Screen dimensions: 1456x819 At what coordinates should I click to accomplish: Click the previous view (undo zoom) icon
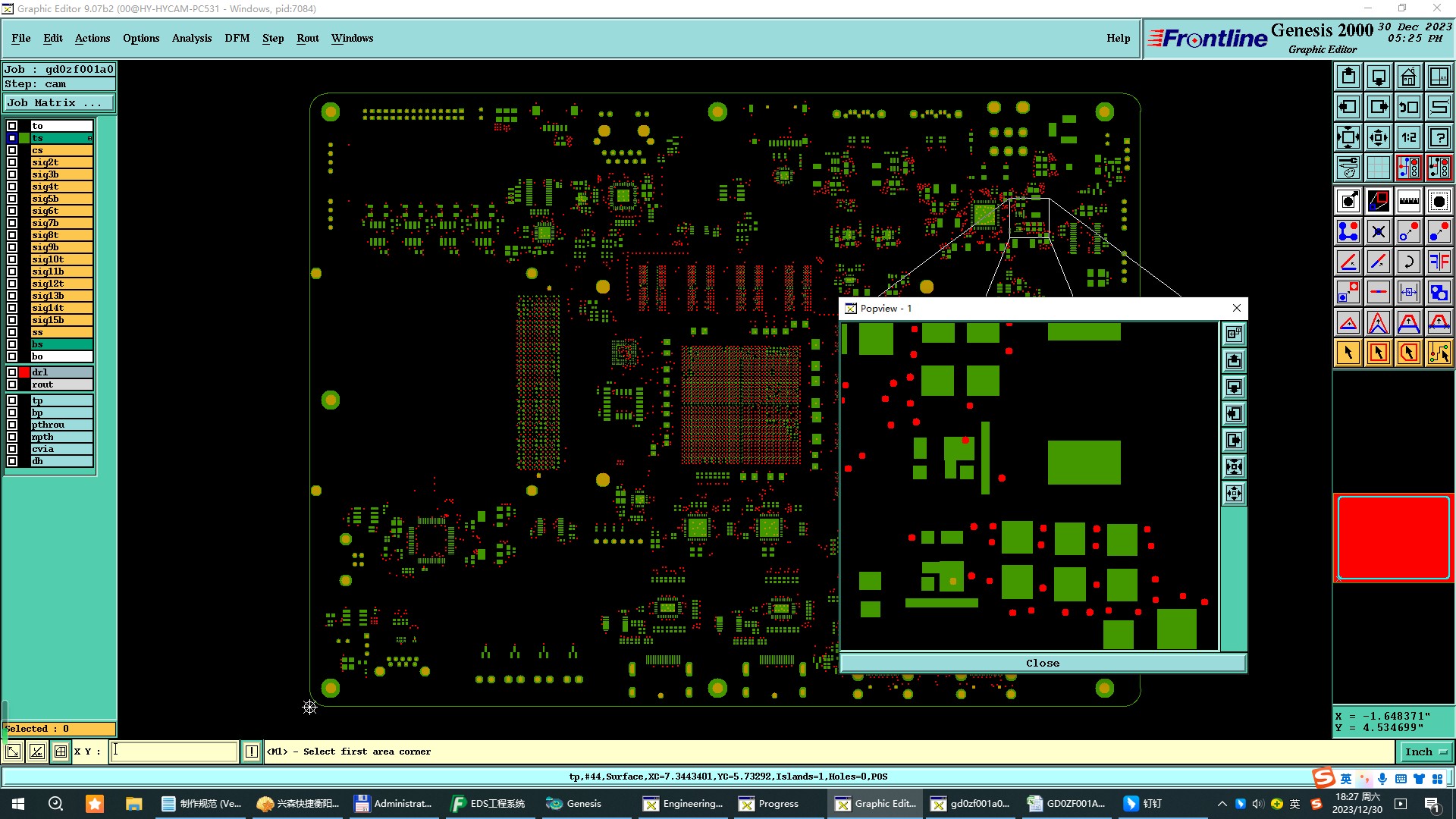1409,107
